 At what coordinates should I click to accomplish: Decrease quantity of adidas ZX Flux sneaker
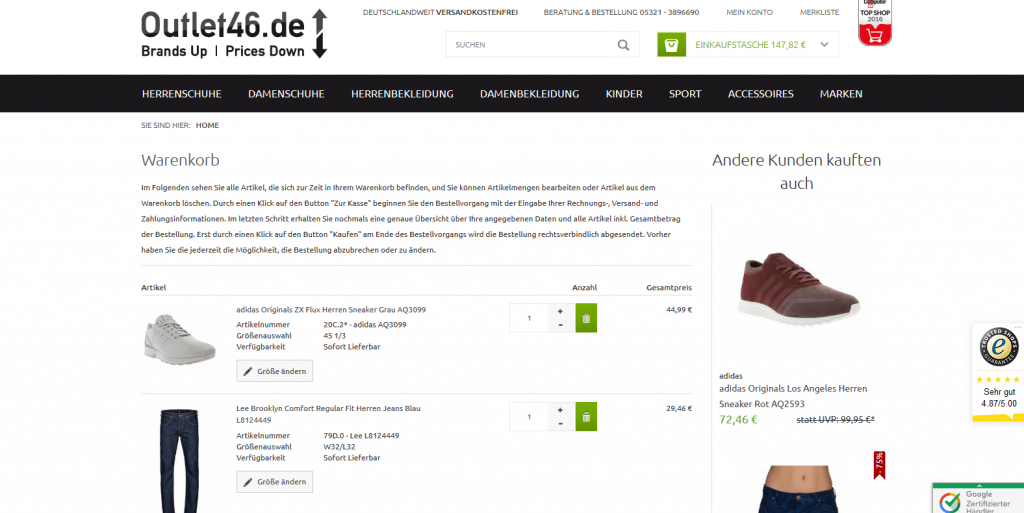tap(560, 325)
